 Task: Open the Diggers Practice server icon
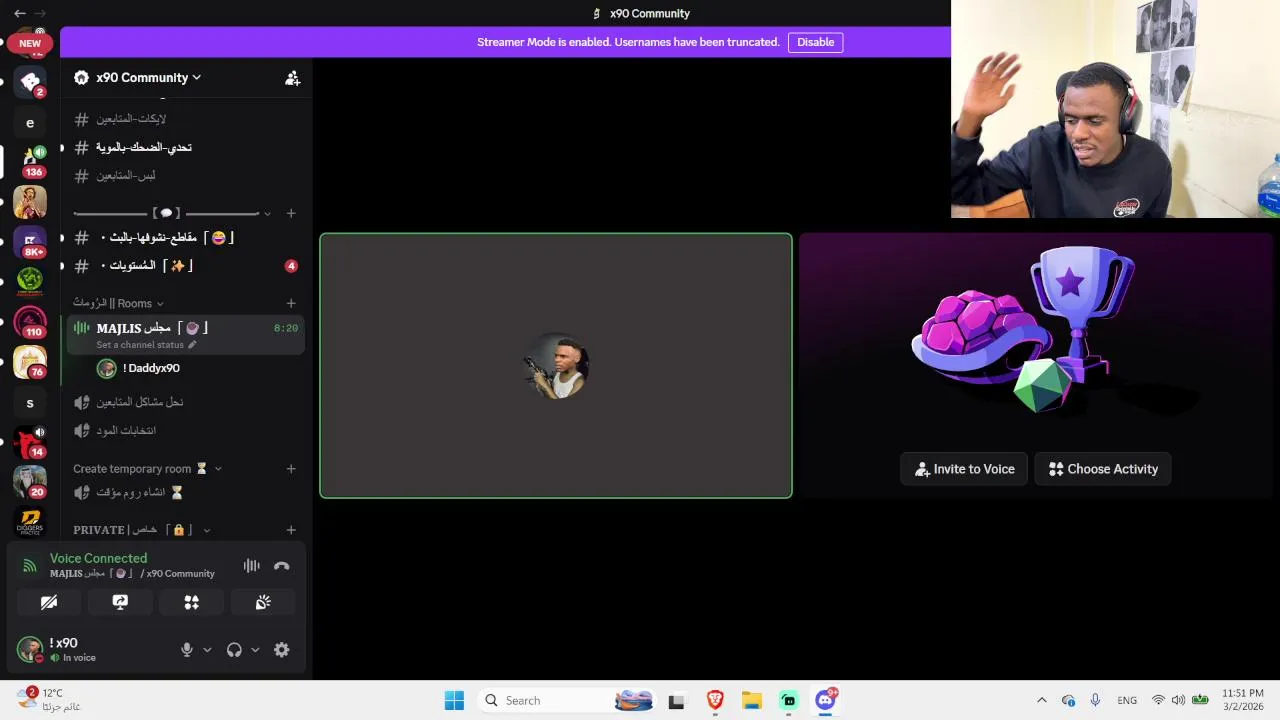point(30,521)
